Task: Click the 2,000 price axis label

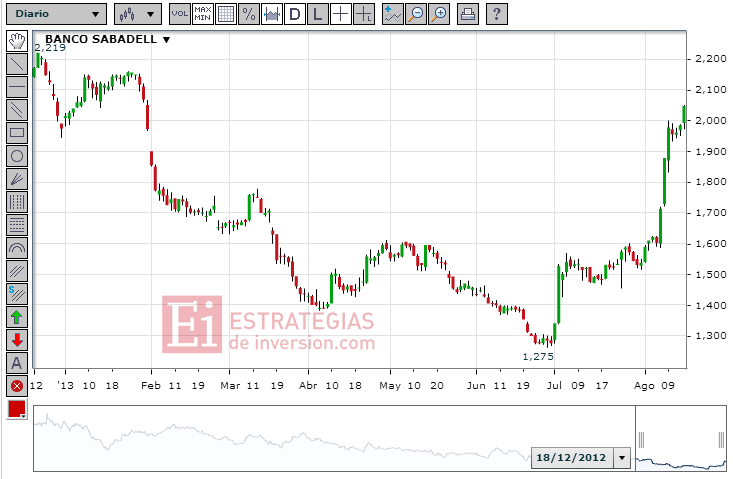Action: 711,121
